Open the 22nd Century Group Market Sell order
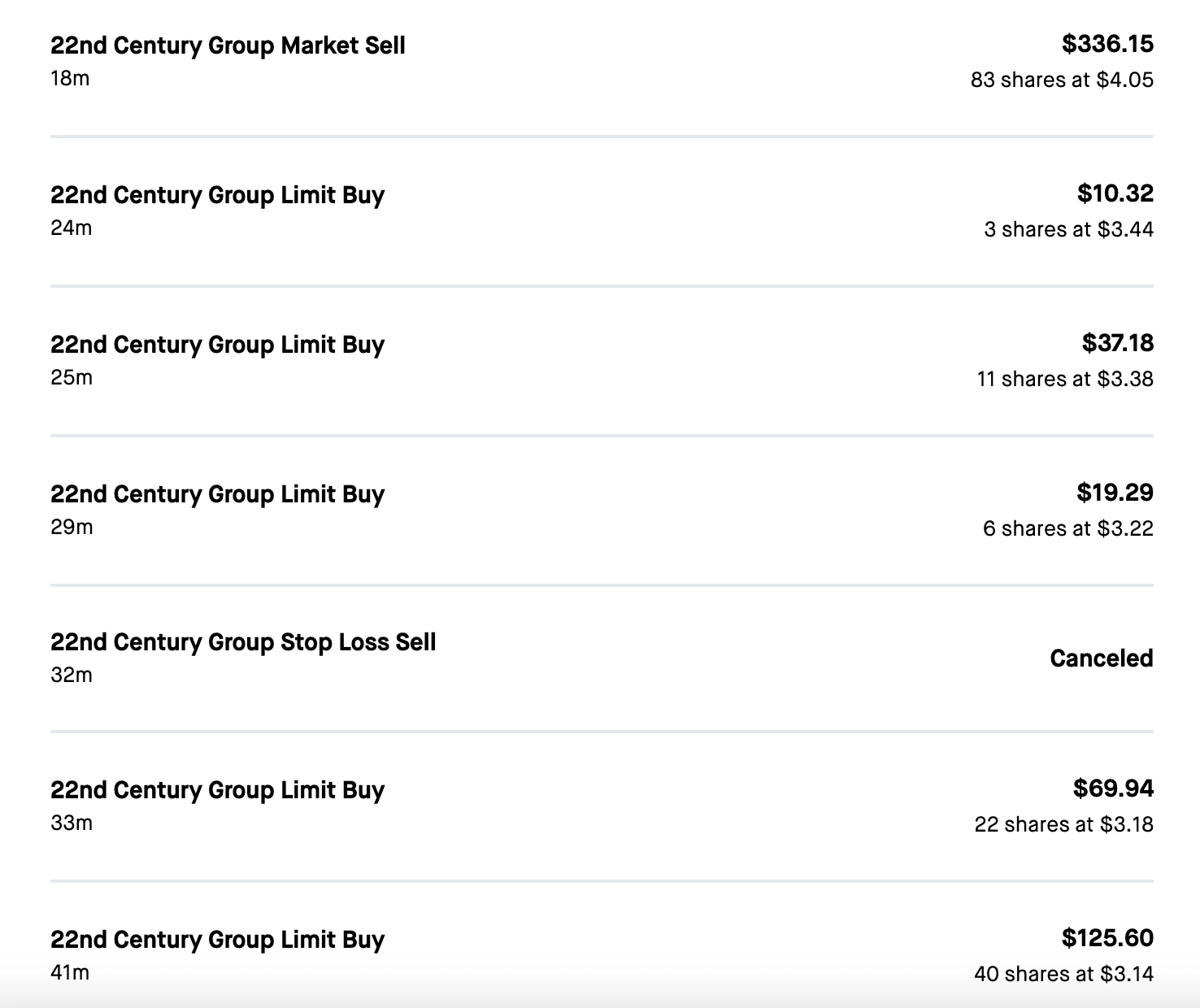The image size is (1200, 1008). (x=228, y=46)
